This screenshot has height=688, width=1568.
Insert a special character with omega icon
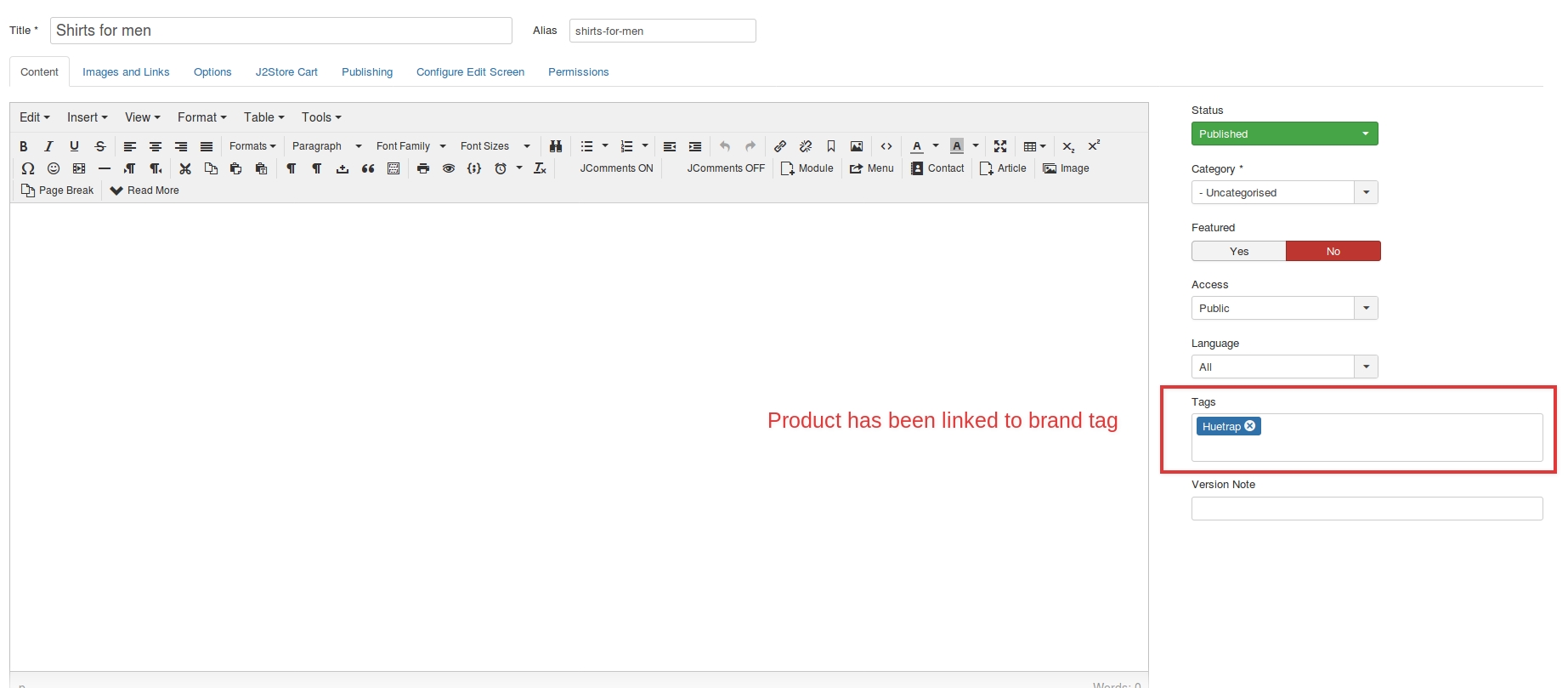[28, 168]
